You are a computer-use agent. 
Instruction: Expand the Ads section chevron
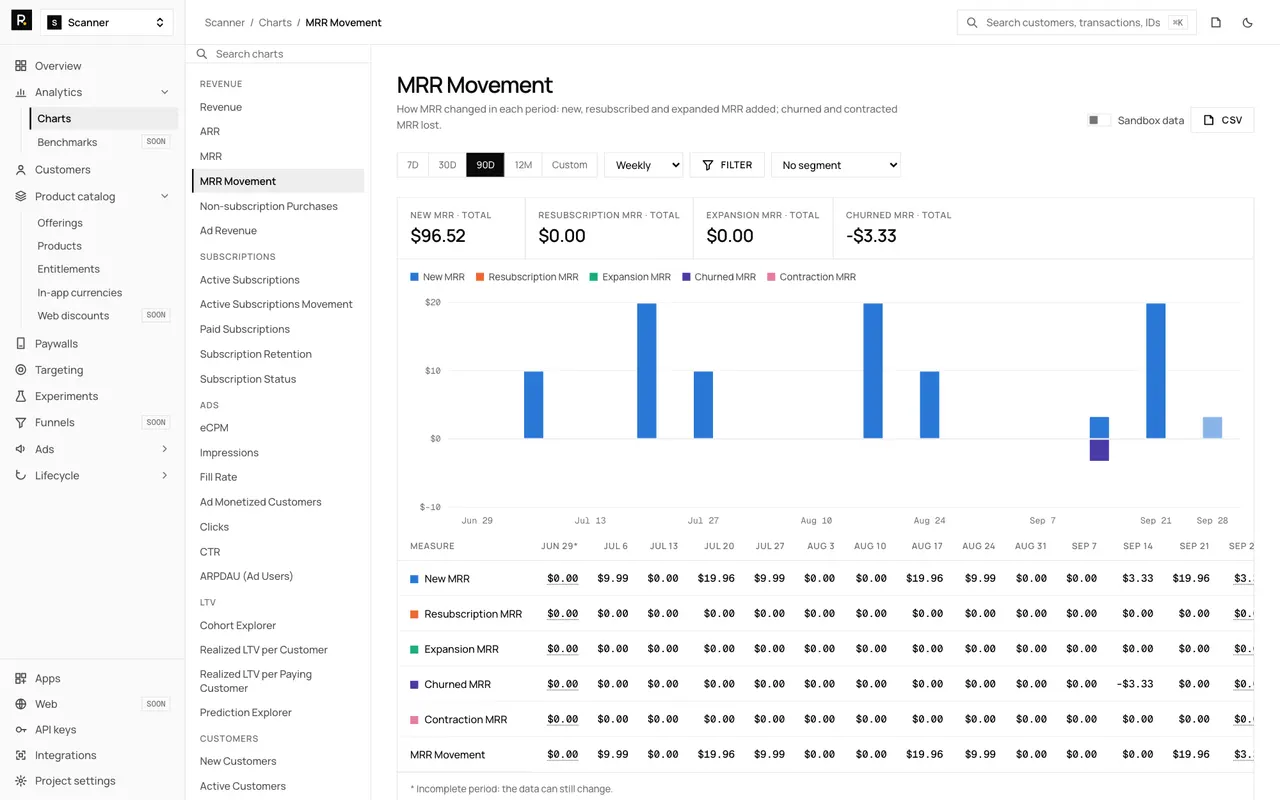[x=165, y=449]
